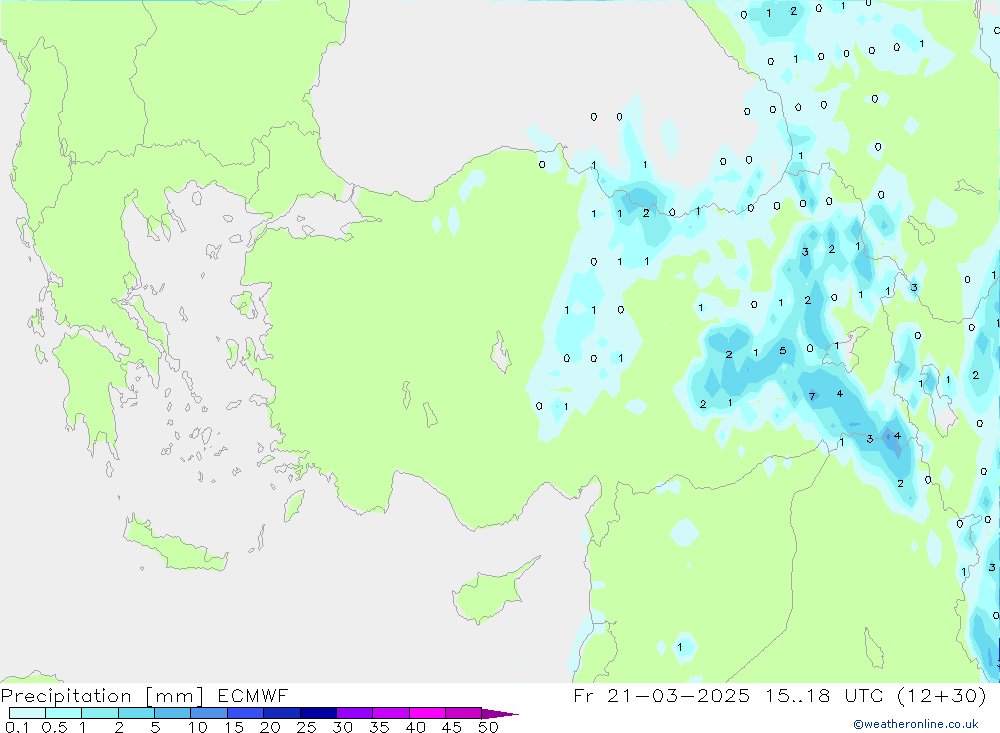Click legend scale label '50'
The height and width of the screenshot is (733, 1000).
[488, 727]
